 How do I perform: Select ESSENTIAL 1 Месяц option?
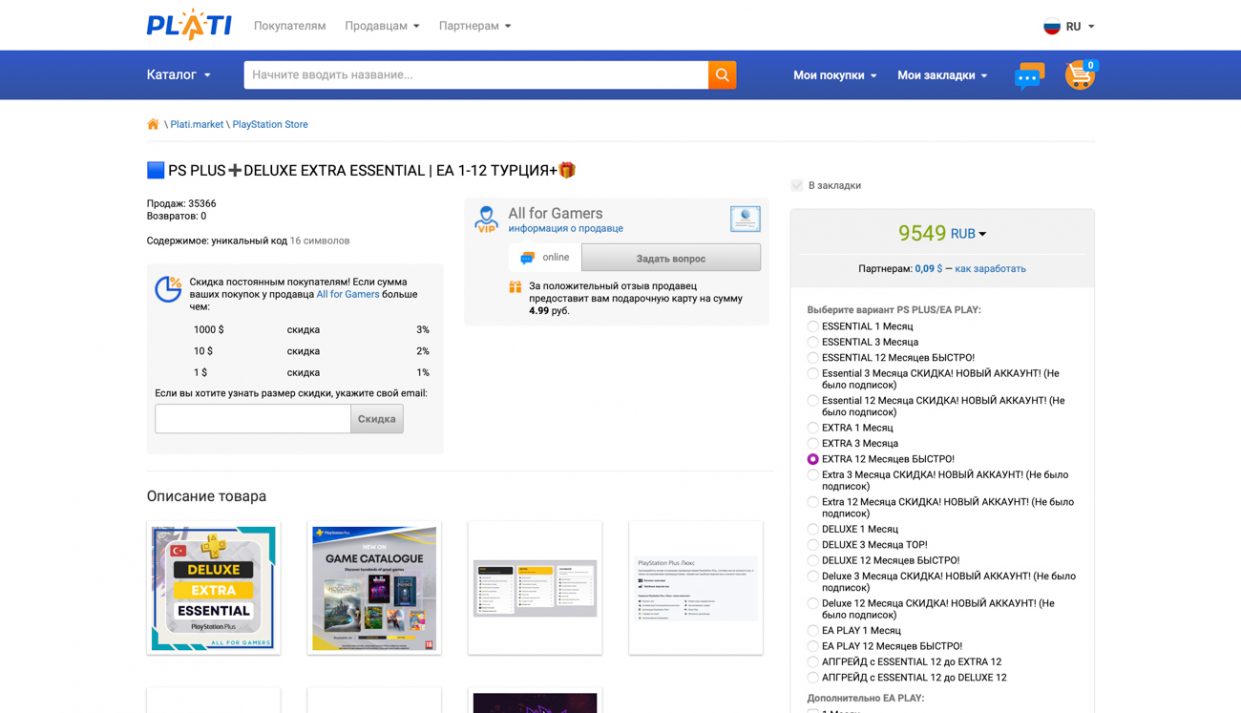click(x=813, y=327)
